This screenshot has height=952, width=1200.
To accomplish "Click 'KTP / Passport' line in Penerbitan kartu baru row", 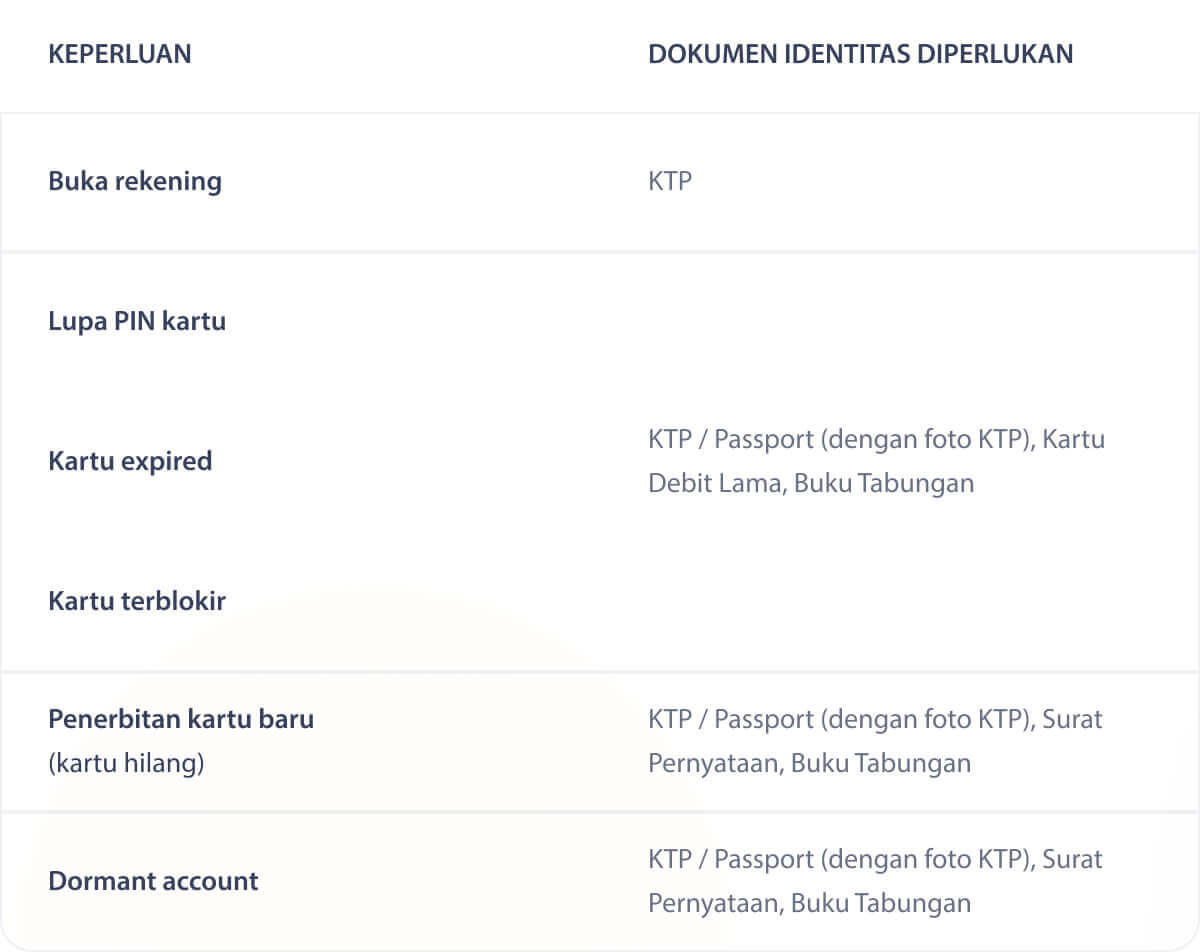I will 875,719.
